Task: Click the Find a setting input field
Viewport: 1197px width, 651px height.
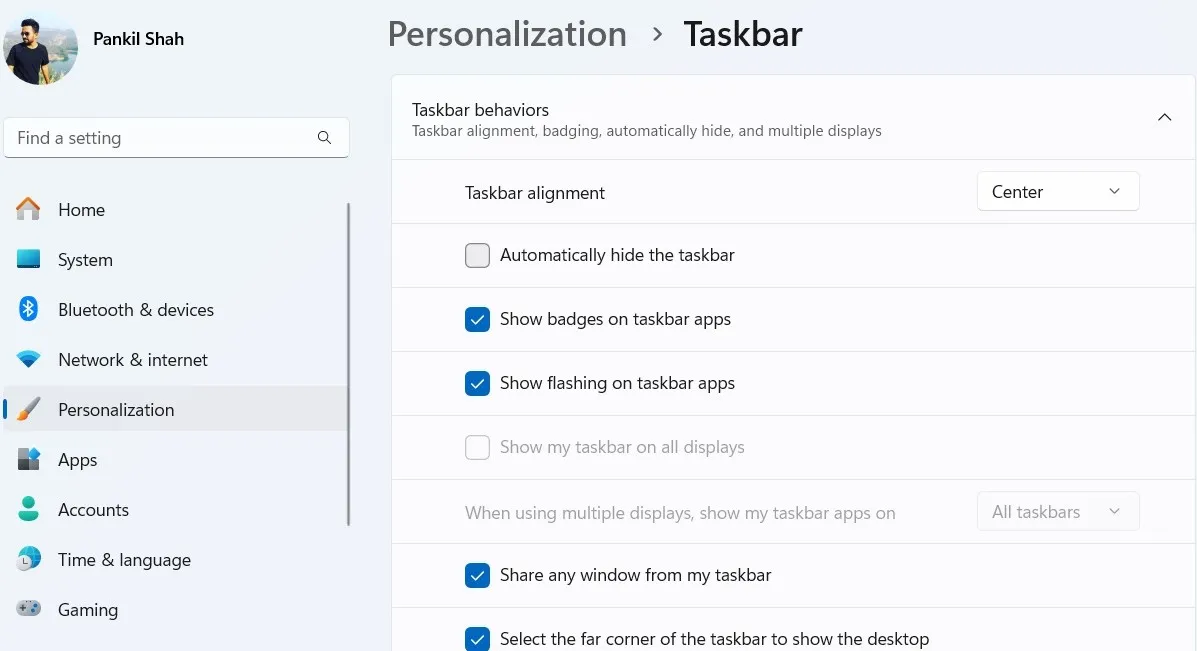Action: click(160, 137)
